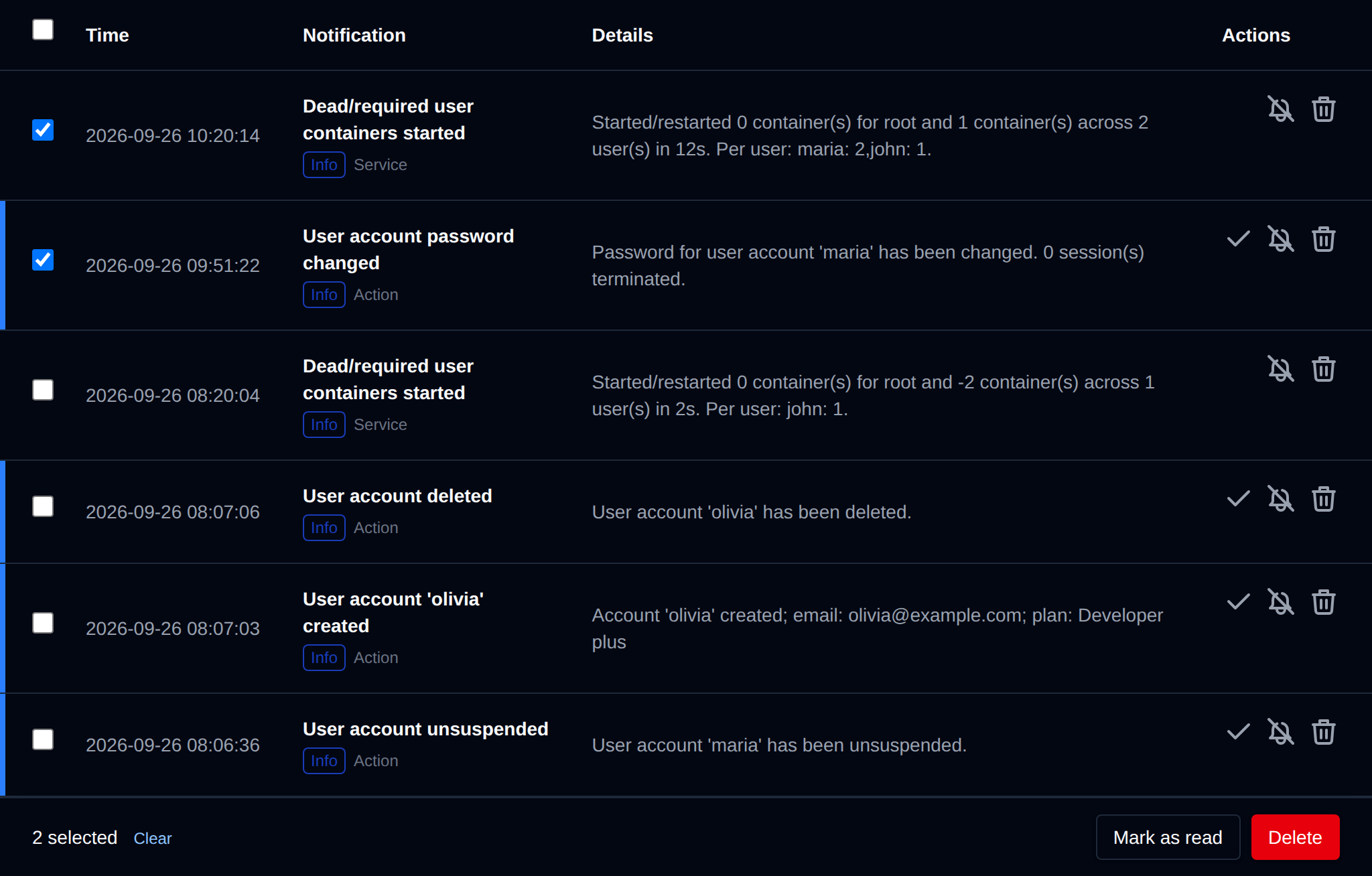The width and height of the screenshot is (1372, 876).
Task: Mark the password changed notification as read
Action: [x=1238, y=239]
